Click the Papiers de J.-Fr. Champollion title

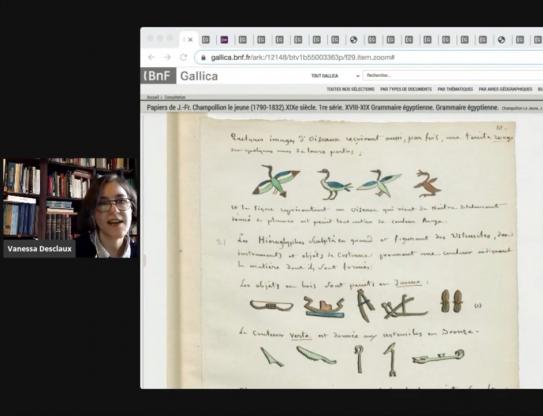(322, 108)
